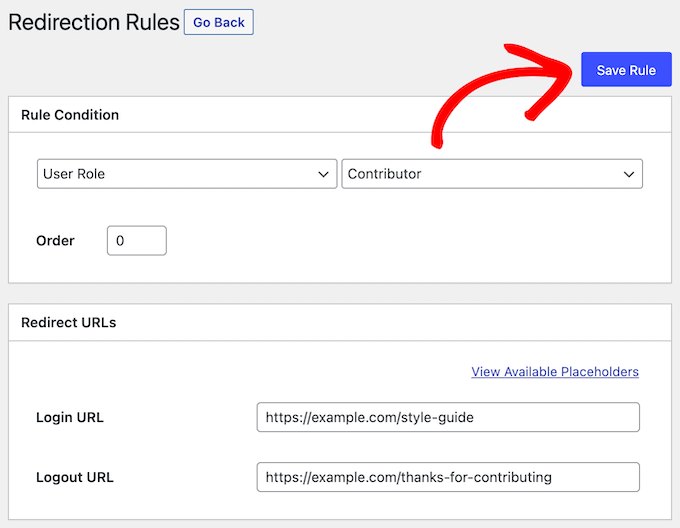Click the chevron on Contributor dropdown
The width and height of the screenshot is (680, 528).
[x=629, y=174]
